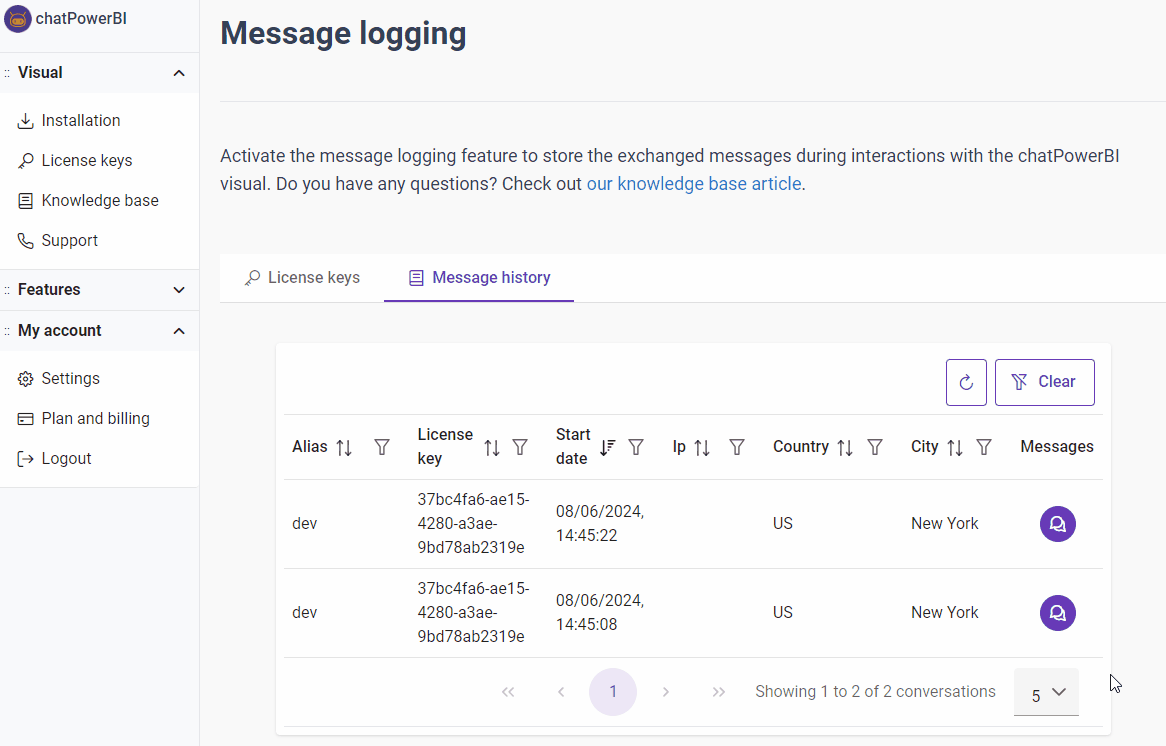Viewport: 1166px width, 746px height.
Task: Go to the previous page
Action: [561, 692]
